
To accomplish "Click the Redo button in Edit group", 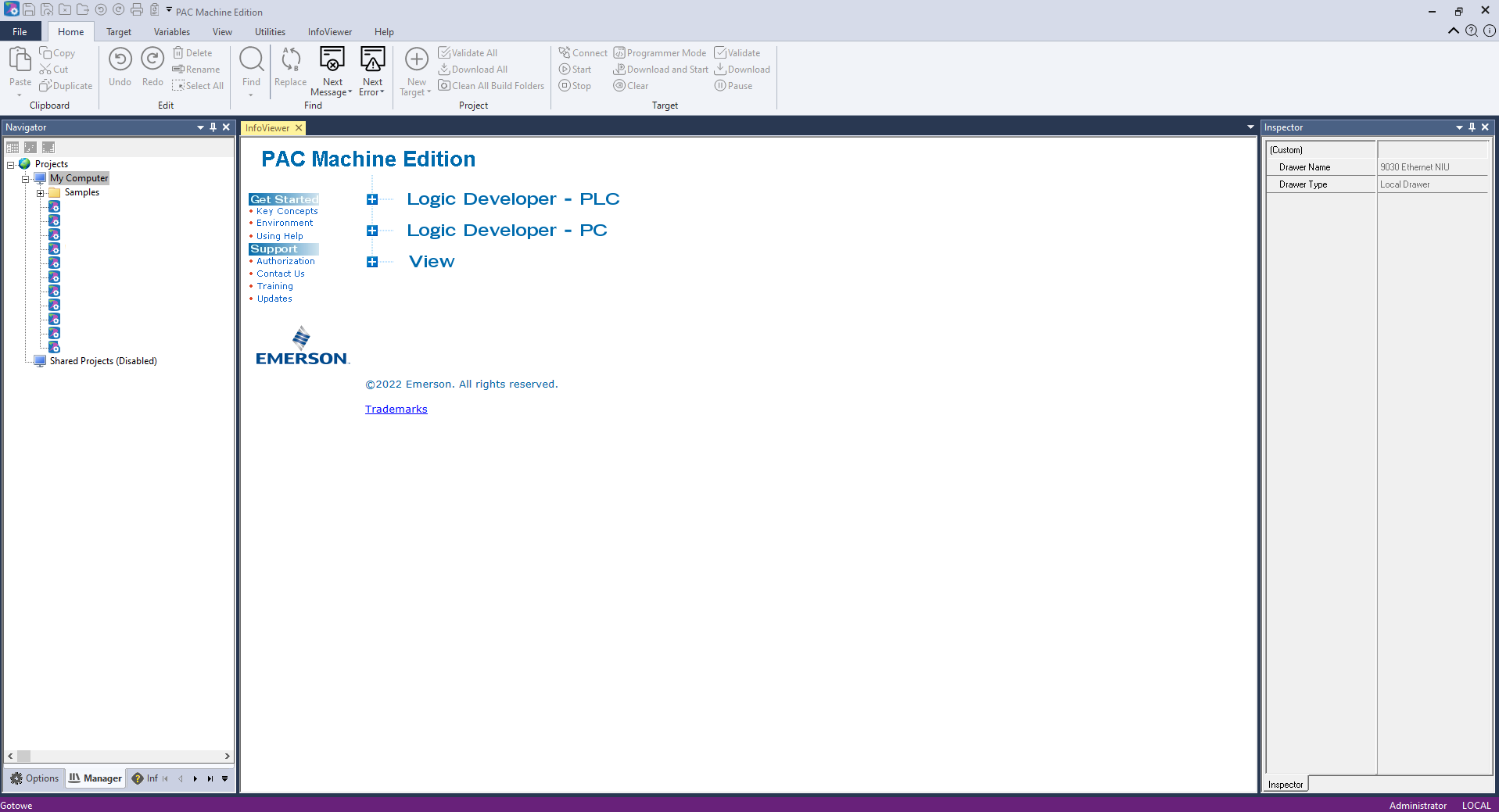I will click(152, 66).
